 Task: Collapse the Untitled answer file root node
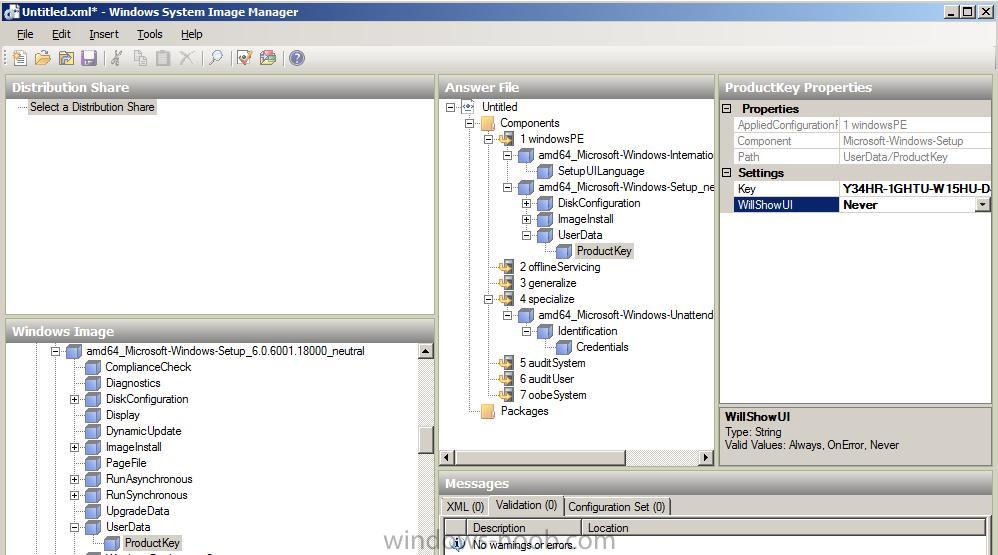451,107
